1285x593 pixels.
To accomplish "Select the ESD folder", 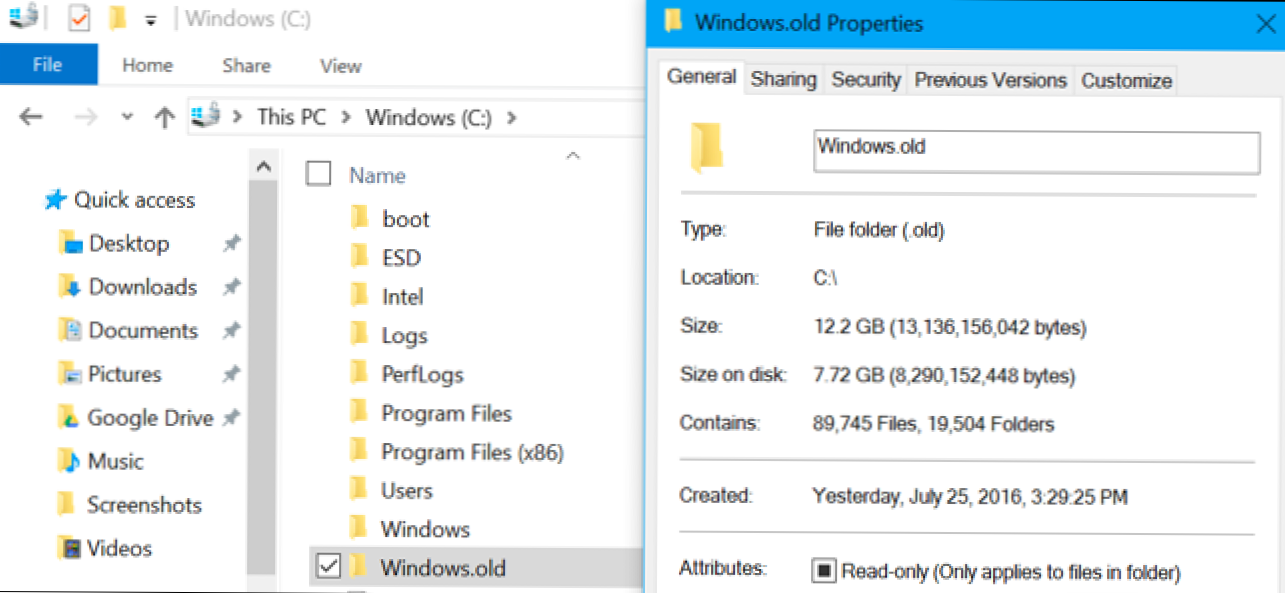I will (x=401, y=258).
